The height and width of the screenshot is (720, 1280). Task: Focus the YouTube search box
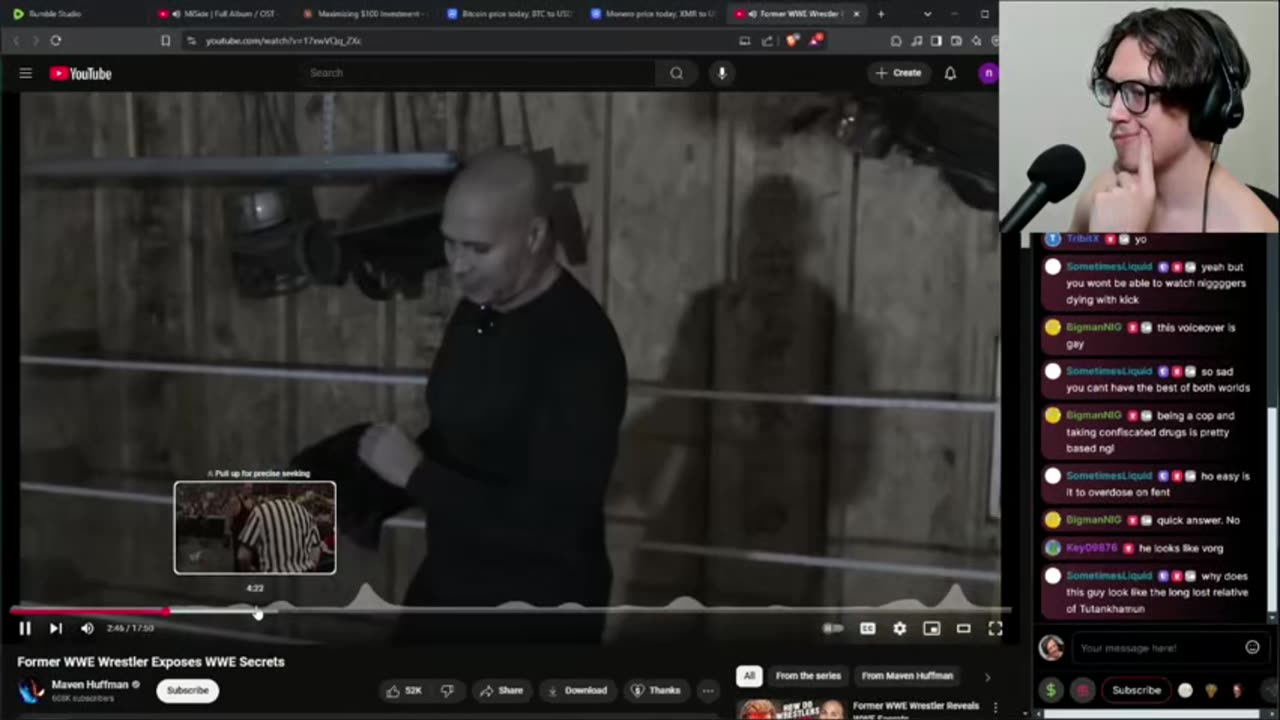[478, 73]
